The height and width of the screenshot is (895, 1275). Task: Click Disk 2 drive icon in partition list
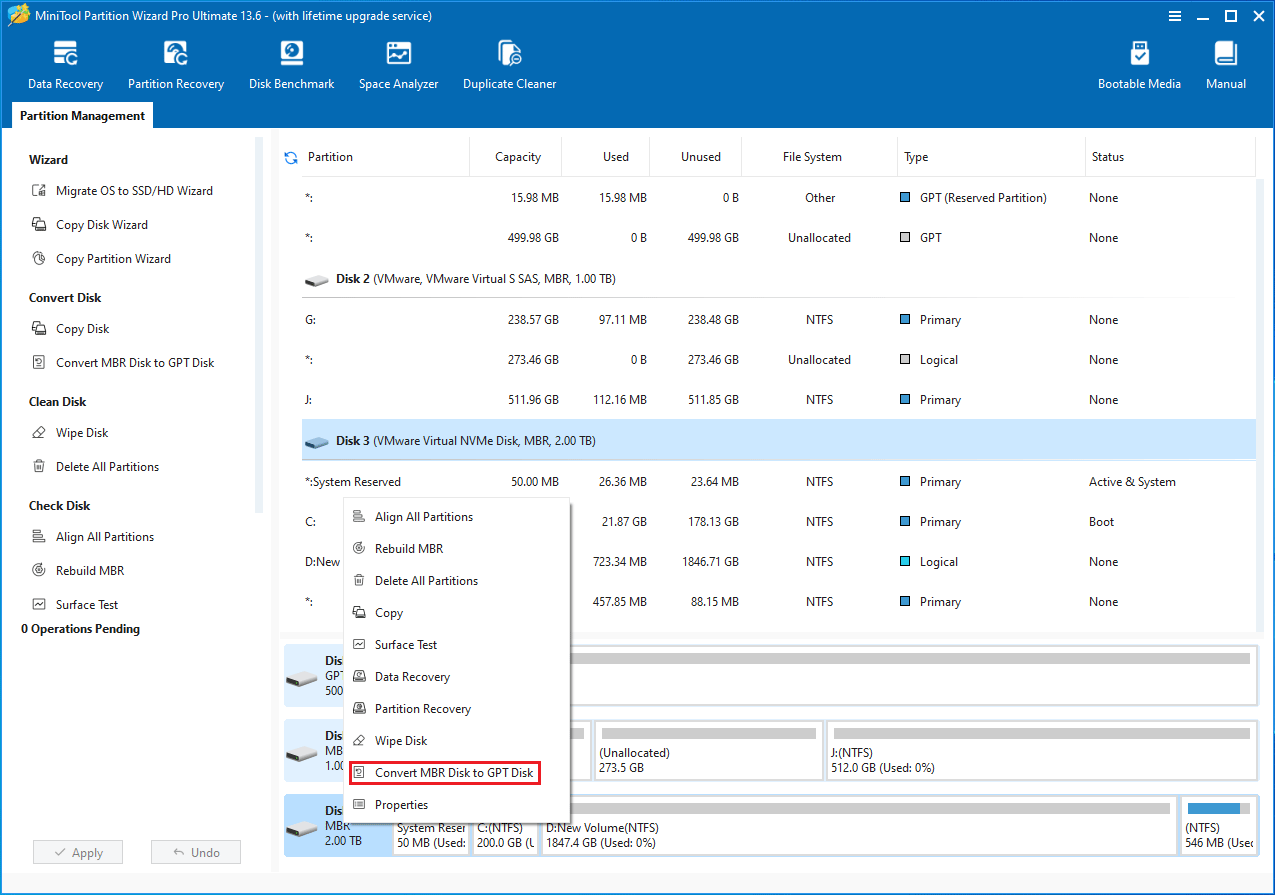tap(317, 280)
